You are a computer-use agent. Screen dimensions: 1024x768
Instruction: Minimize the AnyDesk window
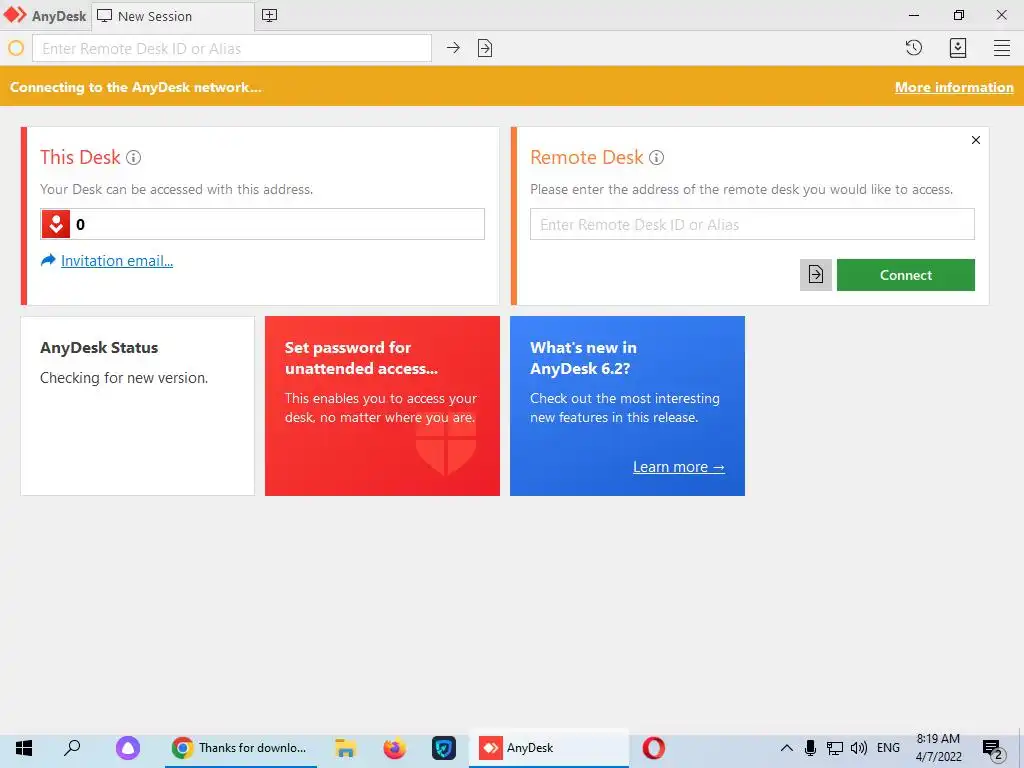pyautogui.click(x=914, y=15)
